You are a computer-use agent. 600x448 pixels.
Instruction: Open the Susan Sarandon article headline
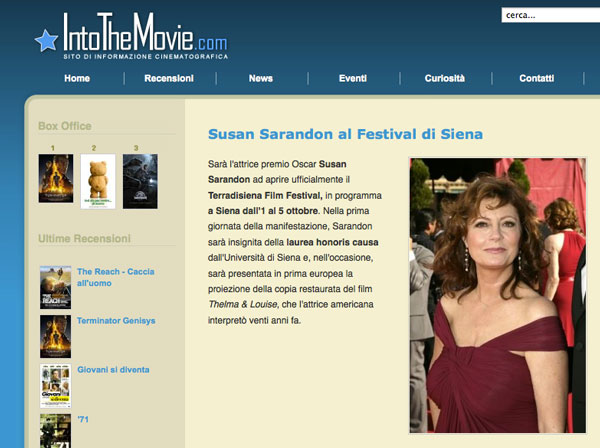[x=345, y=134]
